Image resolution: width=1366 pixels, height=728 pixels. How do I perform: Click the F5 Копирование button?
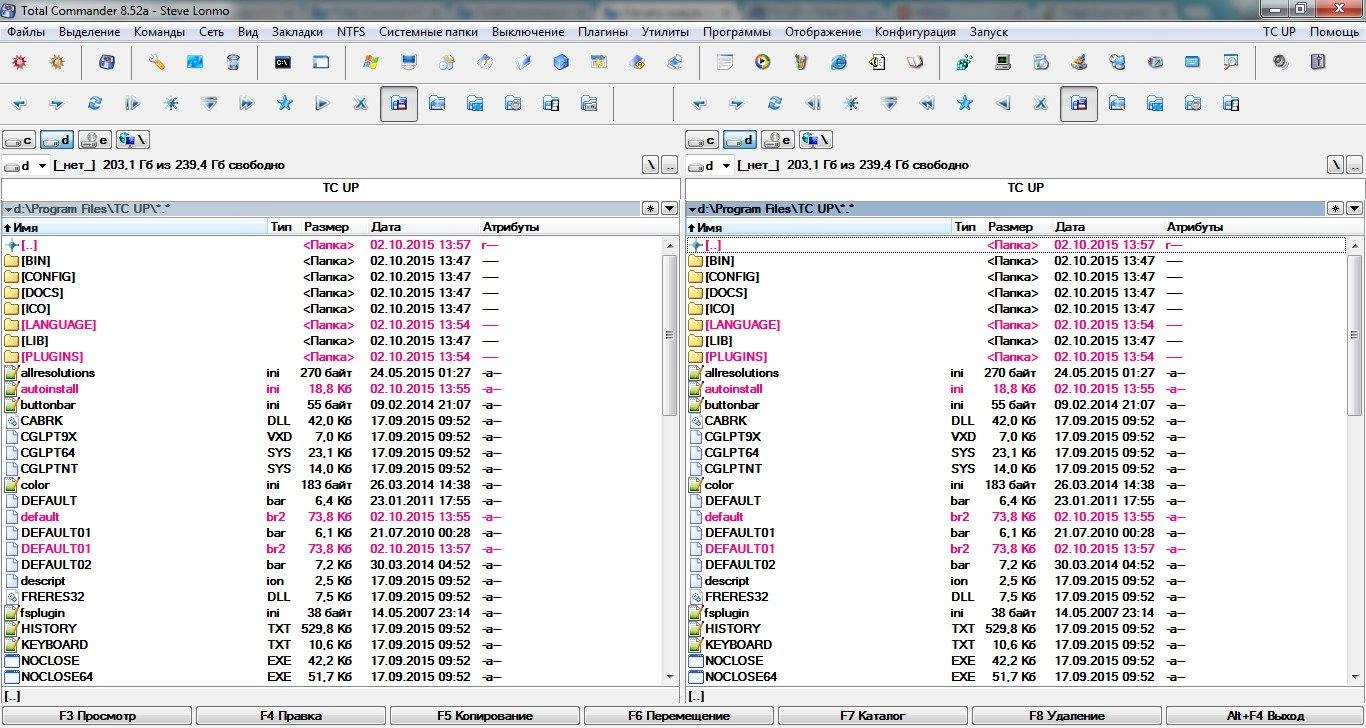pos(485,716)
